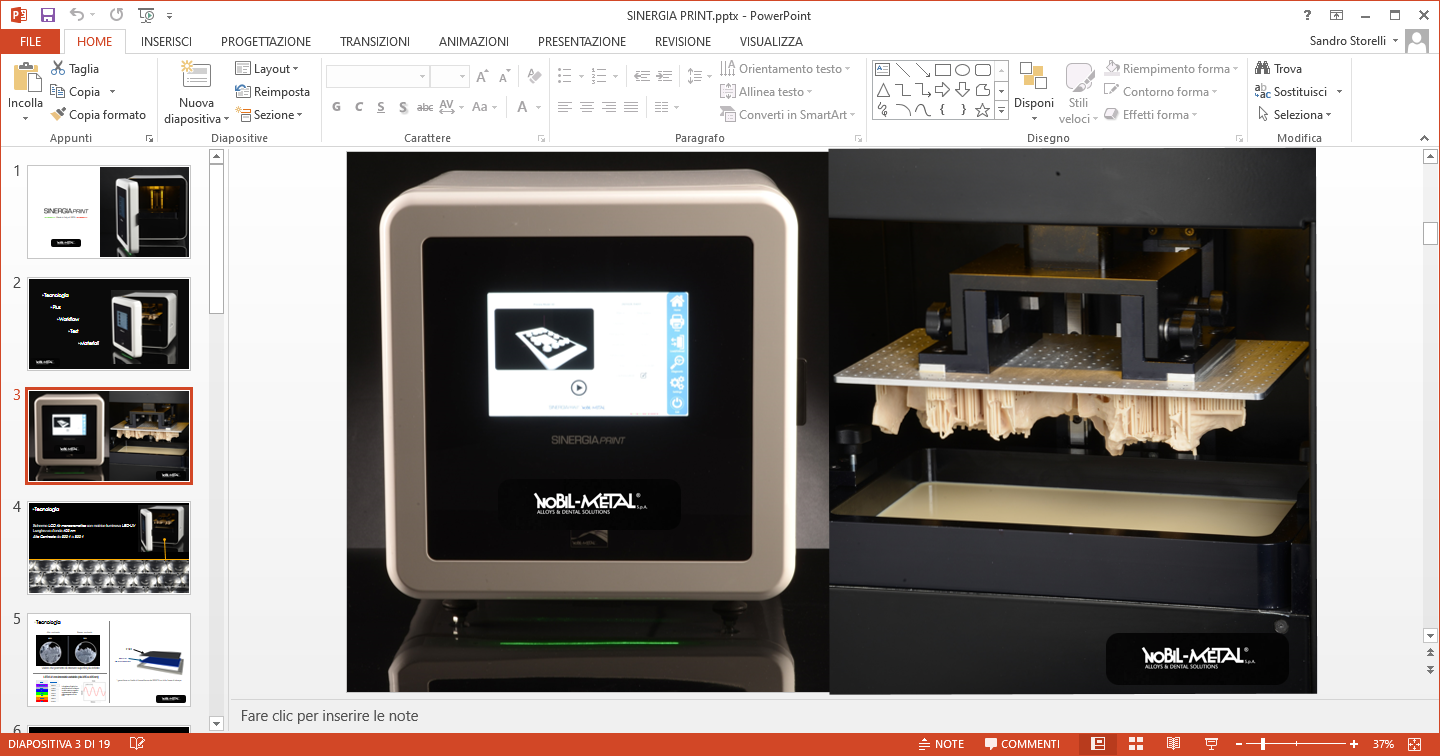This screenshot has width=1440, height=756.
Task: Open the PRESENTAZIONE tab
Action: coord(582,42)
